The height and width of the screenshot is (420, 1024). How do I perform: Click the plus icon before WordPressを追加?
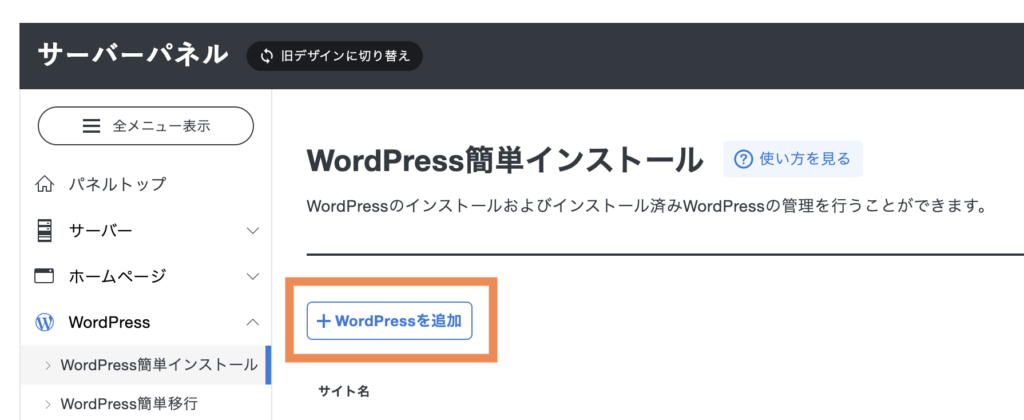pos(323,321)
